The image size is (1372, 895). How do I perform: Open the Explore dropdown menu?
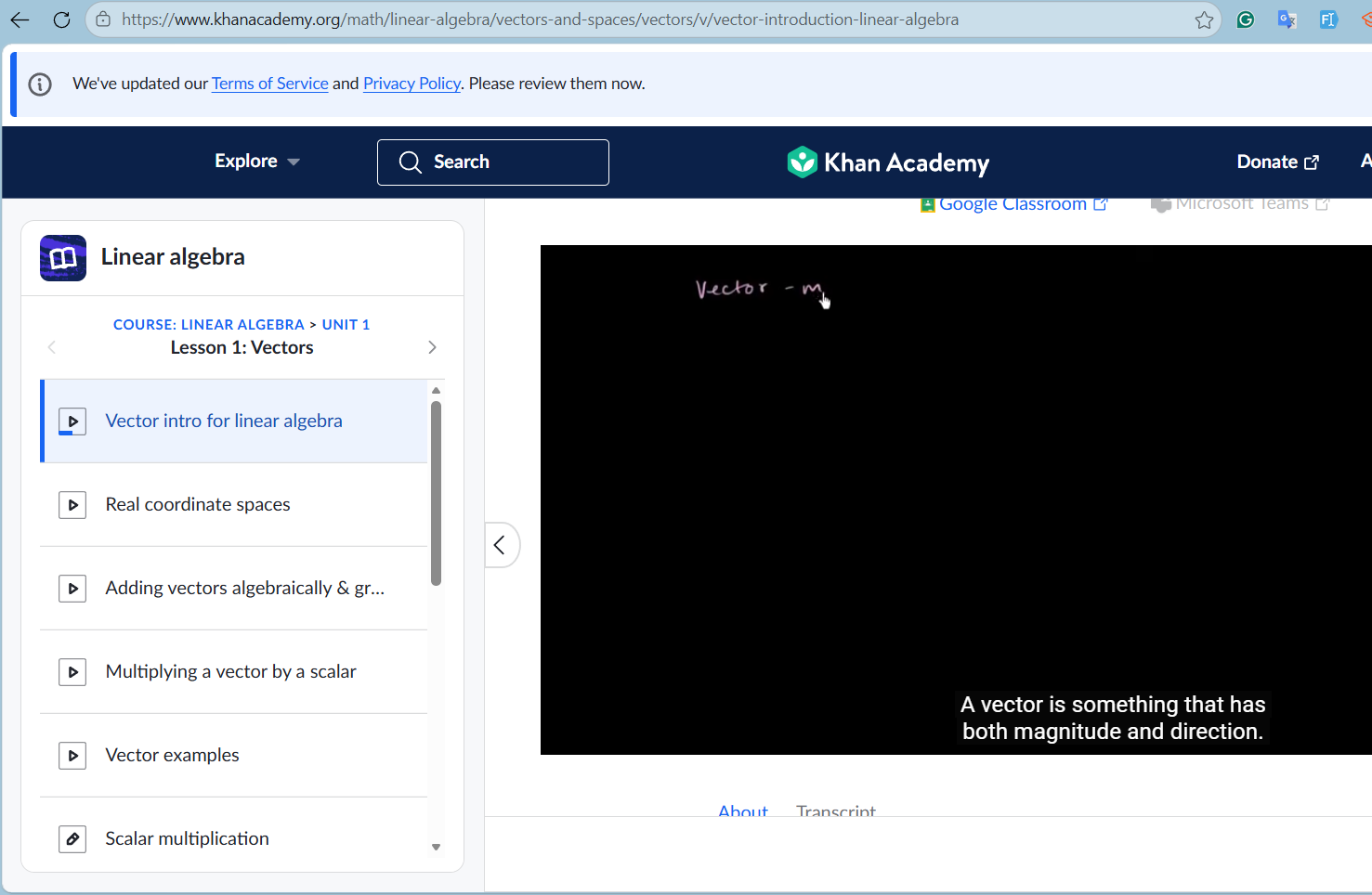(256, 162)
